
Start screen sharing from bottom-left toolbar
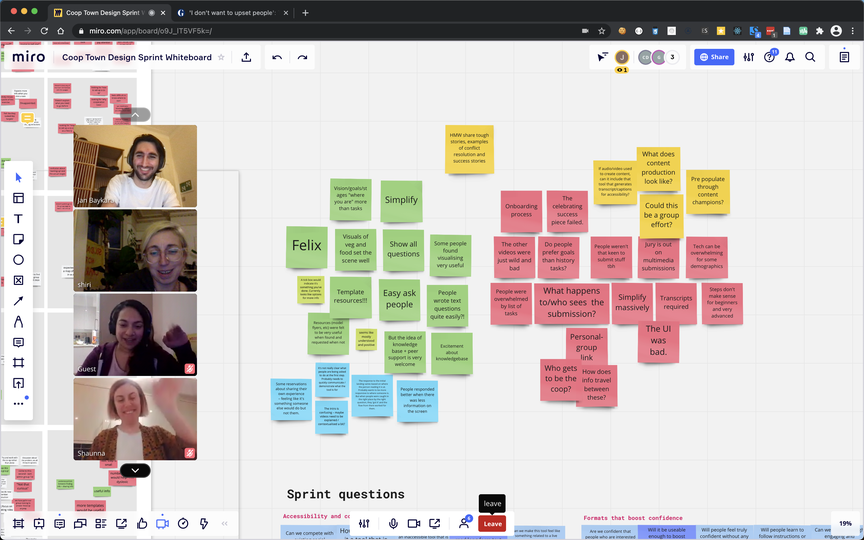121,523
